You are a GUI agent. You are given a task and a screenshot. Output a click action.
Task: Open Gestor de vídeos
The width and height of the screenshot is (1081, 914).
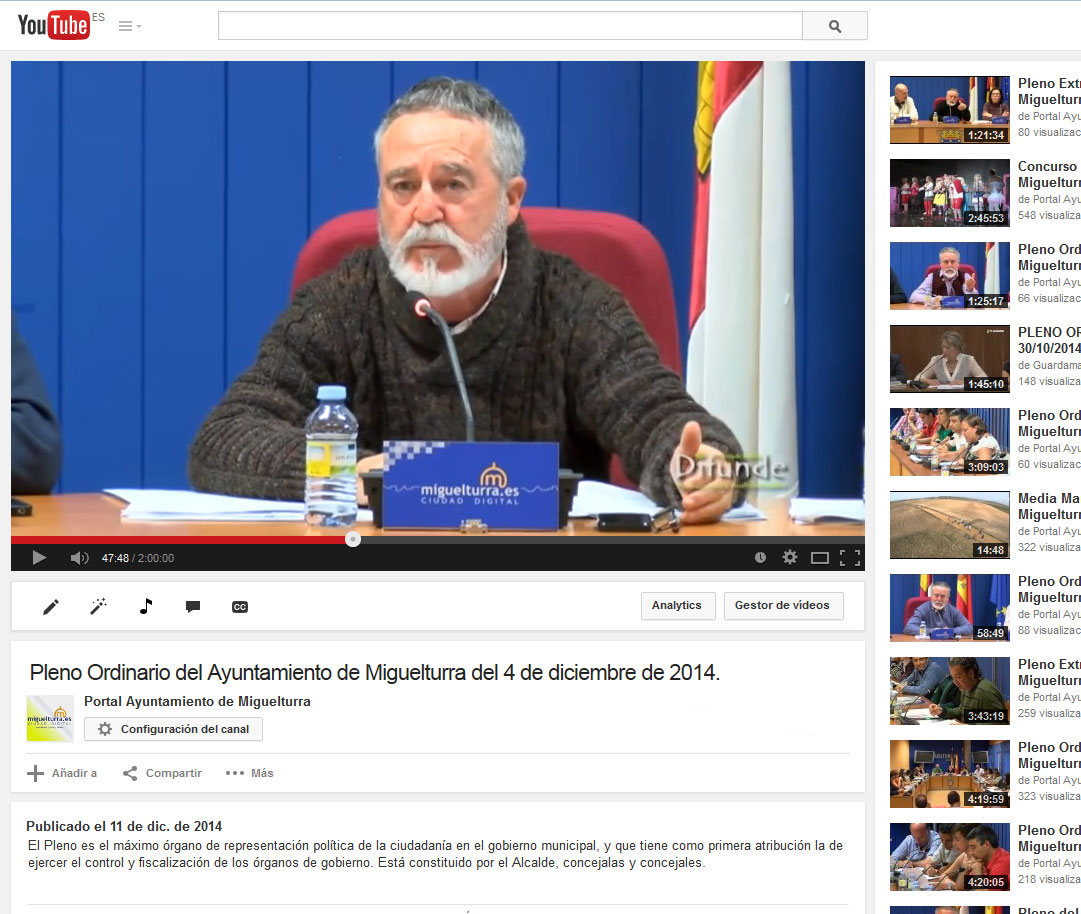[x=782, y=606]
